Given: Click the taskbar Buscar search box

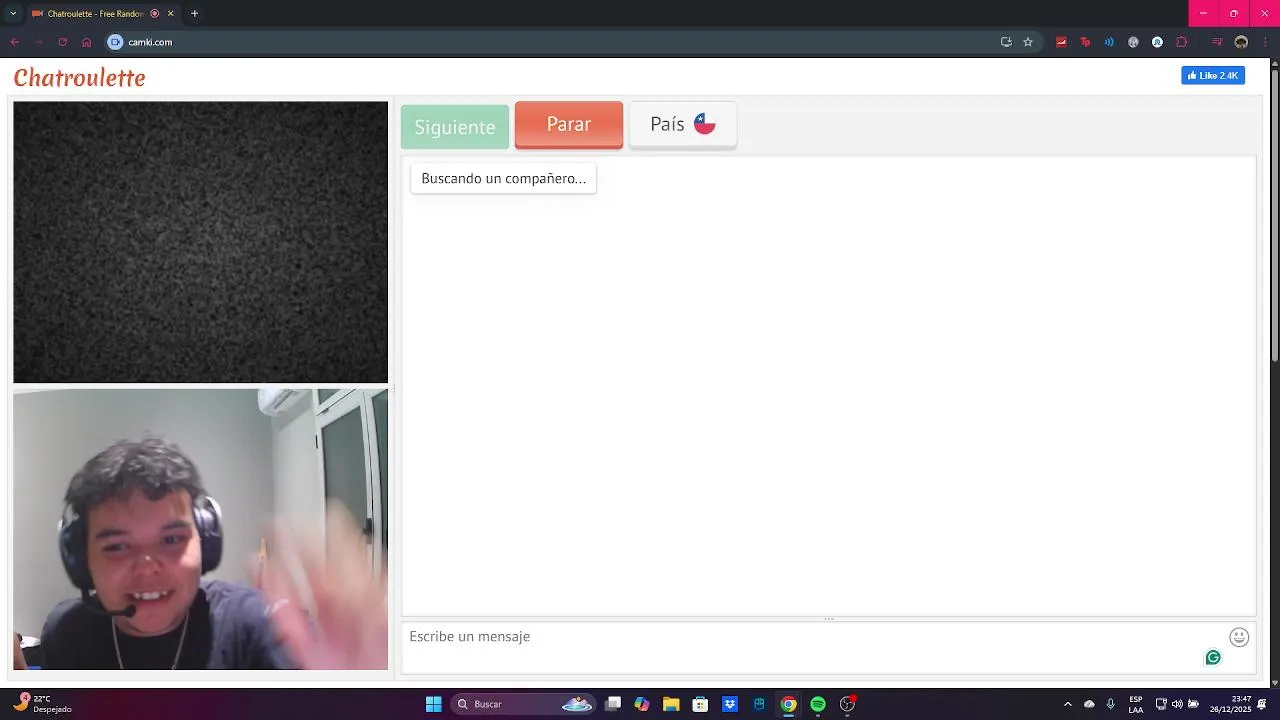Looking at the screenshot, I should pyautogui.click(x=525, y=704).
